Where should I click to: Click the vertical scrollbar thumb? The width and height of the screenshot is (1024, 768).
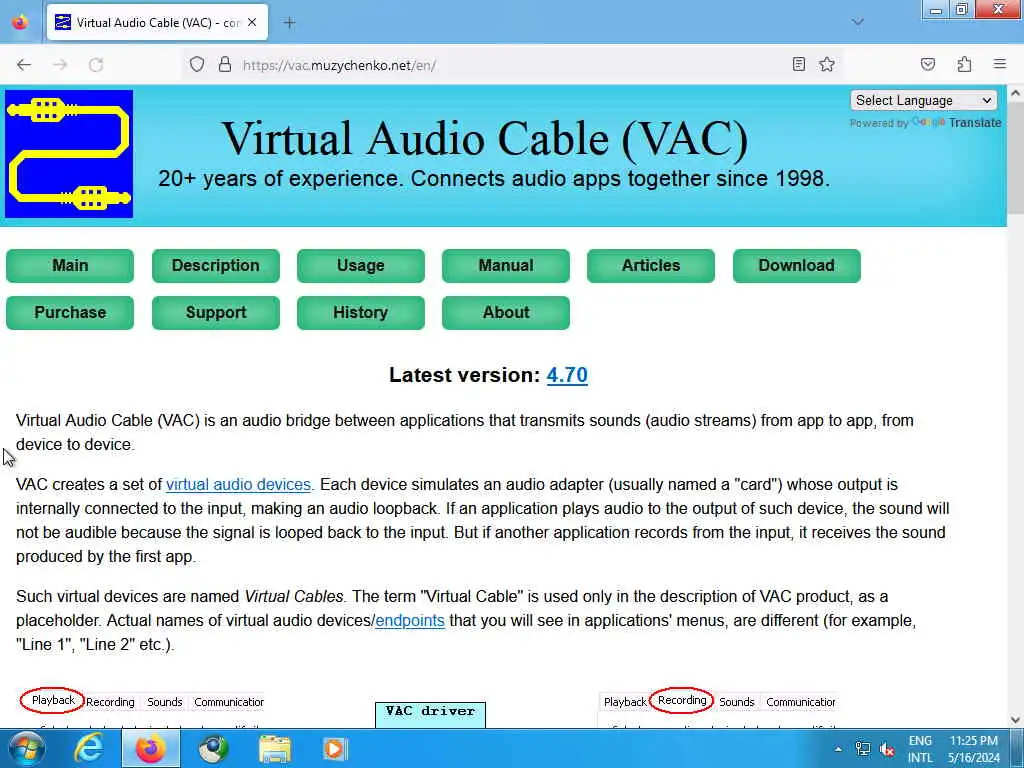coord(1015,157)
